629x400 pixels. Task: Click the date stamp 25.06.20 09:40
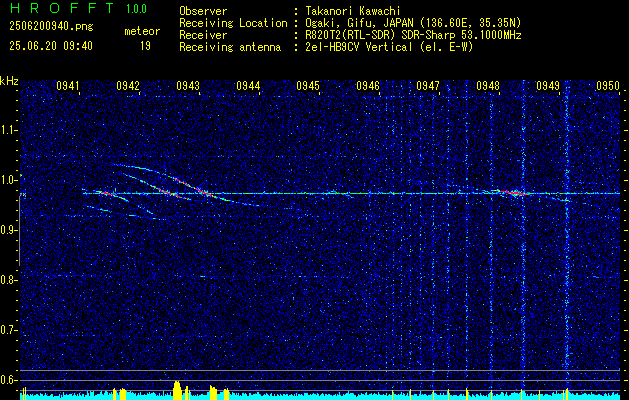tap(51, 46)
